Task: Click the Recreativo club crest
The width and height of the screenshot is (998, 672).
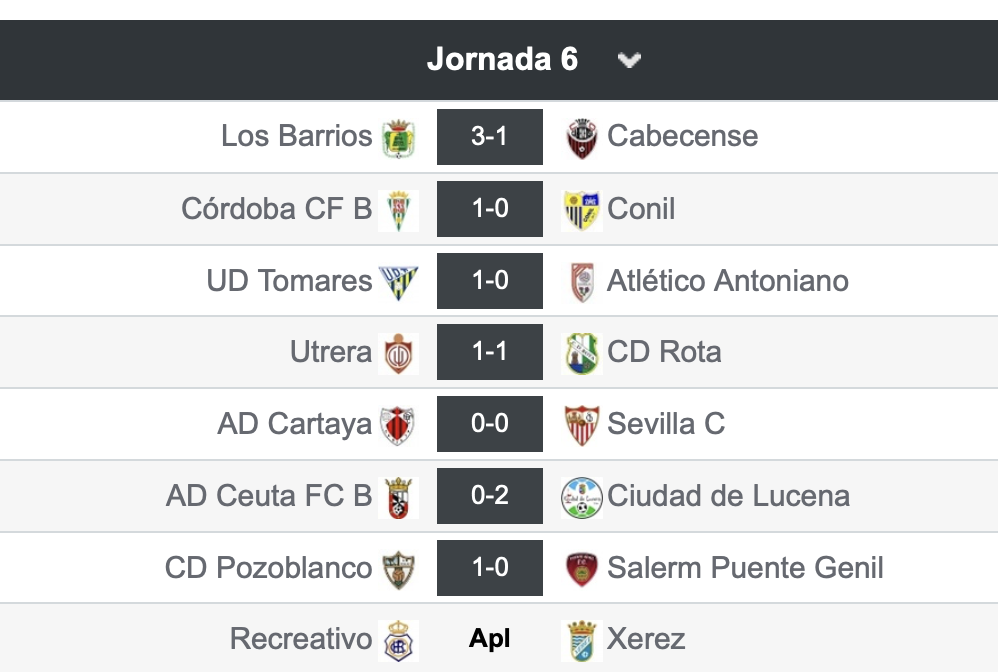Action: point(398,641)
